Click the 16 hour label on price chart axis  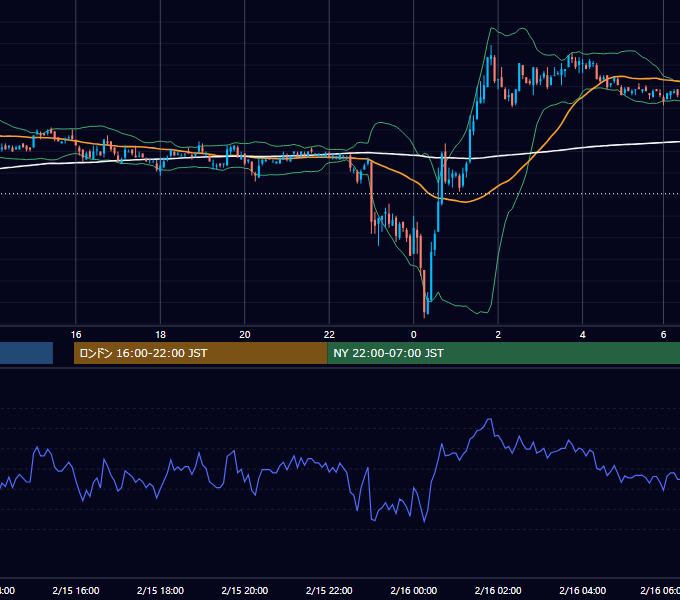[76, 335]
